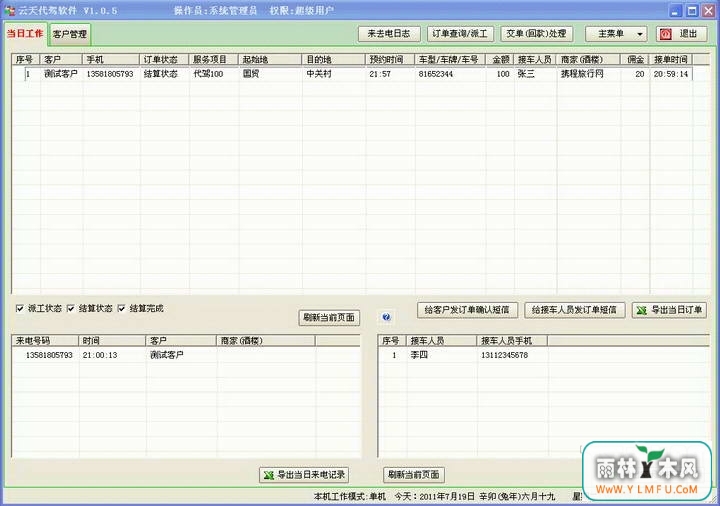Screen dimensions: 720x506
Task: Click the 接车人员 header in orders table
Action: (535, 60)
